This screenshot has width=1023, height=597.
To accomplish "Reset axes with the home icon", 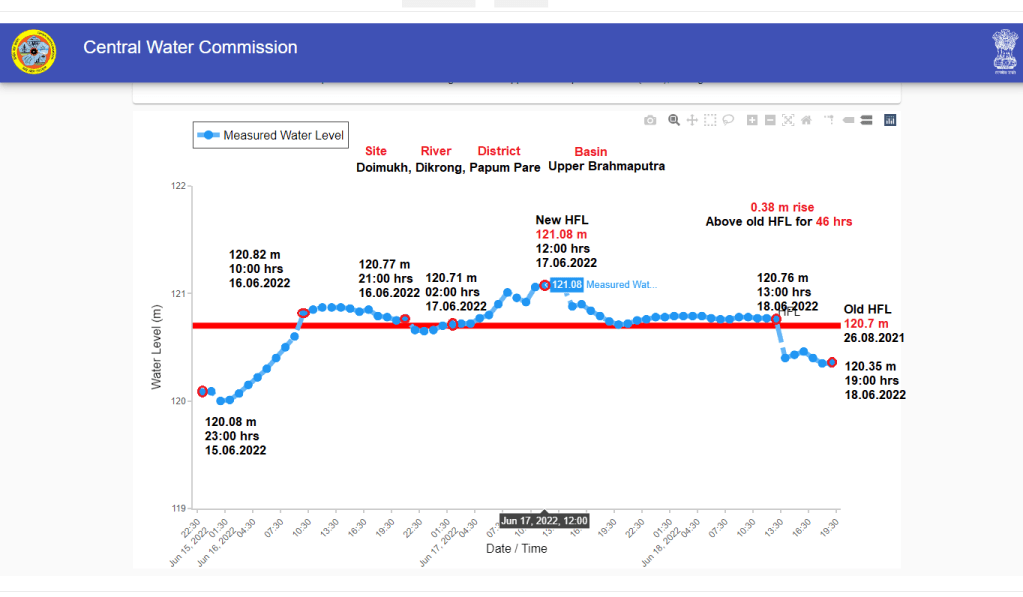I will click(x=806, y=120).
